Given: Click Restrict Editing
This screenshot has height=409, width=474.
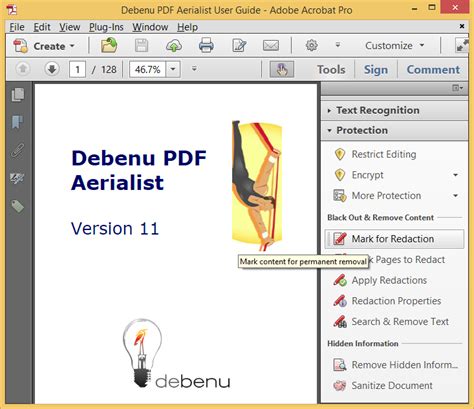Looking at the screenshot, I should (x=384, y=154).
